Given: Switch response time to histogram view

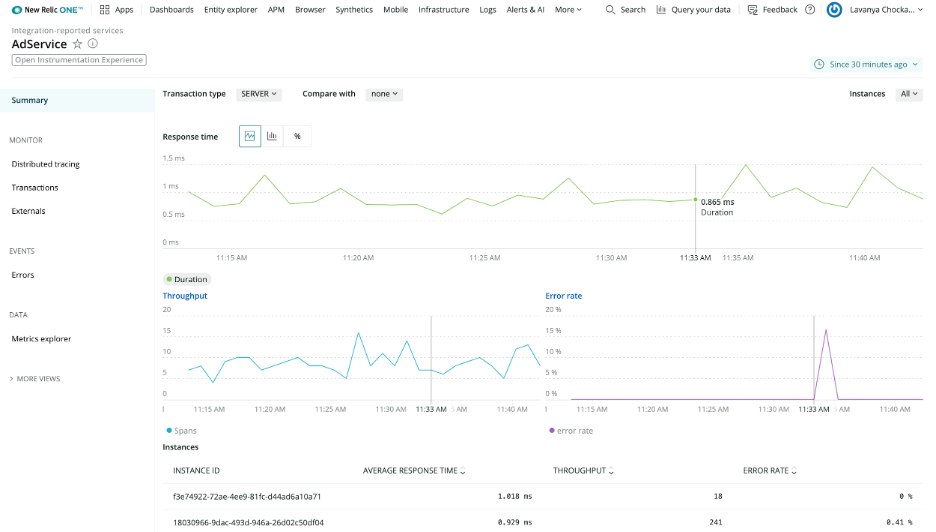Looking at the screenshot, I should tap(272, 136).
